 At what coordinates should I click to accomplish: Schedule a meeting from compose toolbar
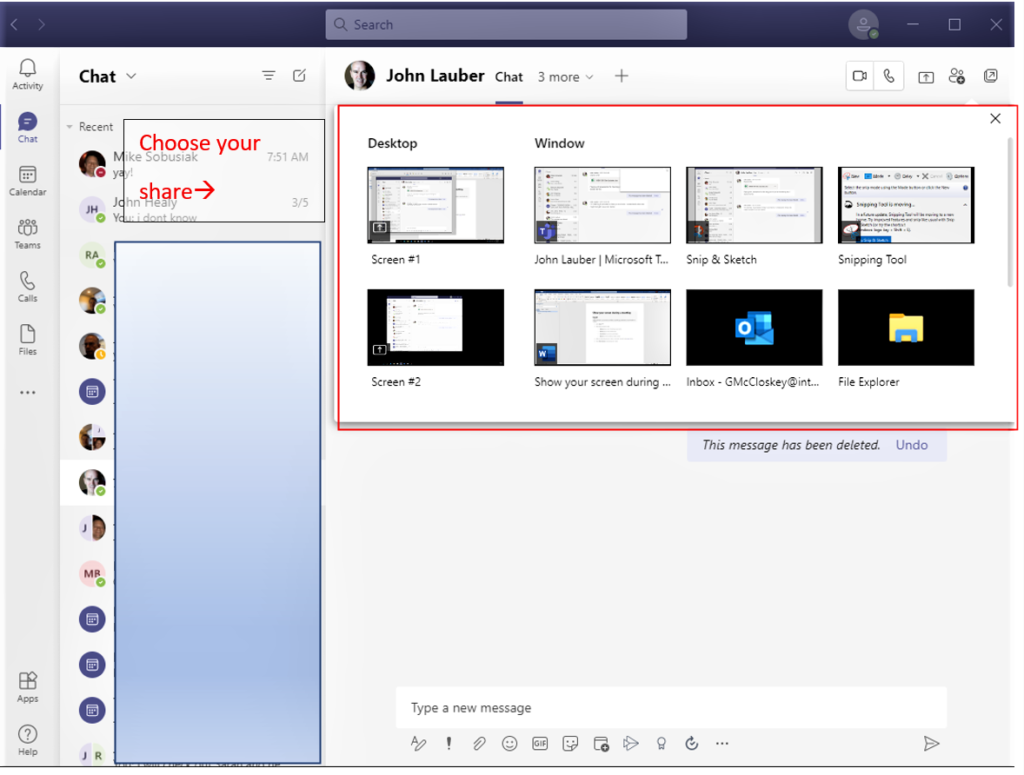(601, 743)
